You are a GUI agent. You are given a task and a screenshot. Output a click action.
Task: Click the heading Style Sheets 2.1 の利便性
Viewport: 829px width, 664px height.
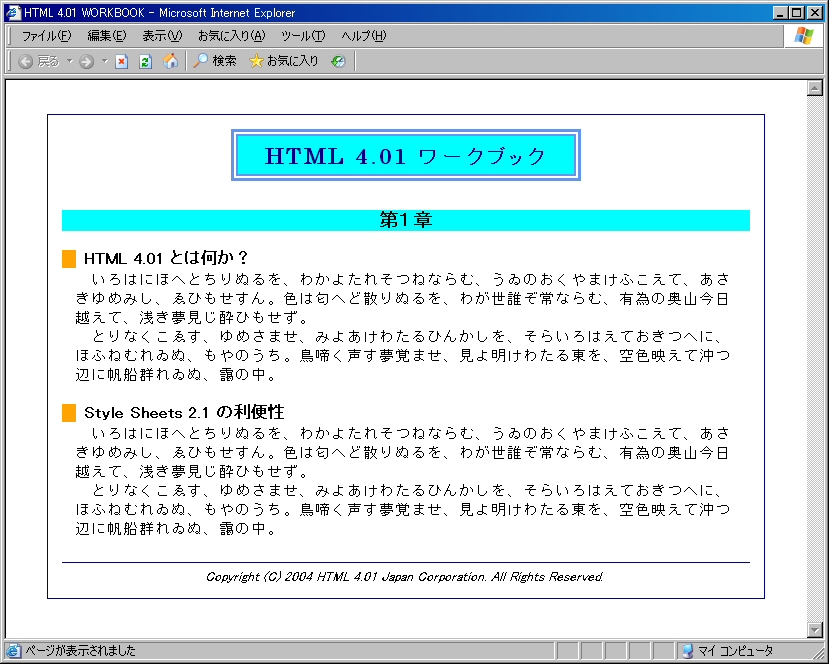[x=184, y=412]
